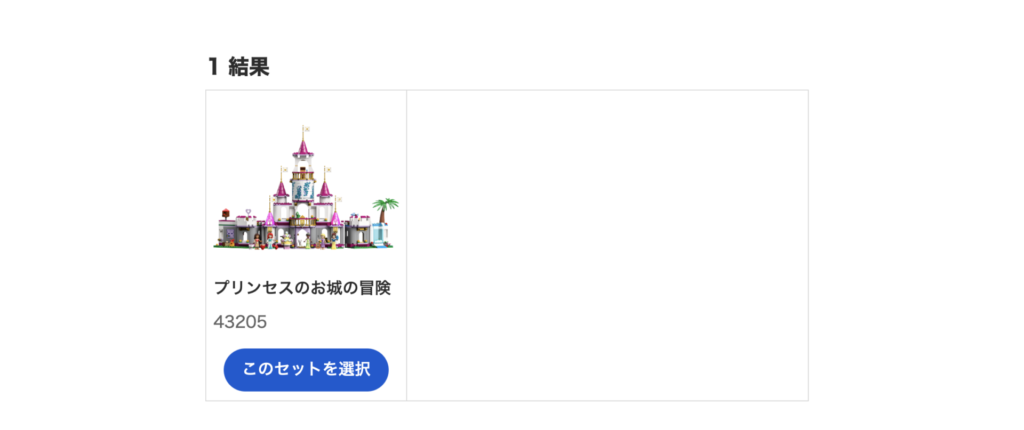Click the right pink cone tower roof
The image size is (1024, 430).
325,188
